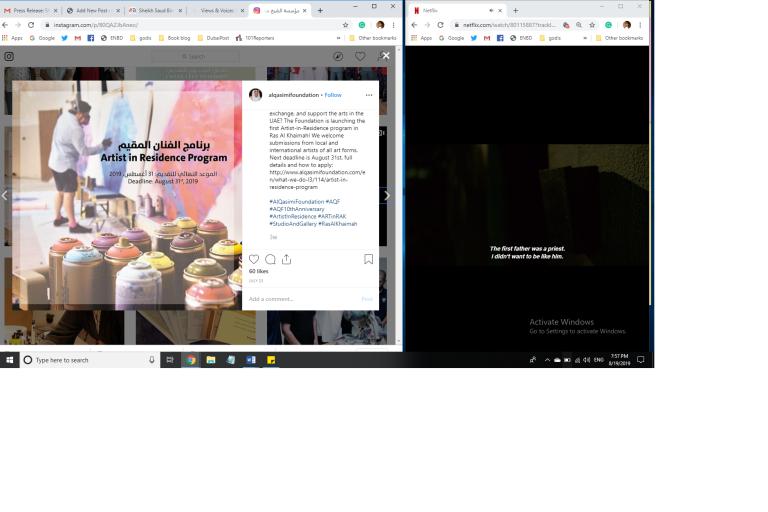Click the comment speech bubble icon
Viewport: 768px width, 512px height.
[x=270, y=259]
